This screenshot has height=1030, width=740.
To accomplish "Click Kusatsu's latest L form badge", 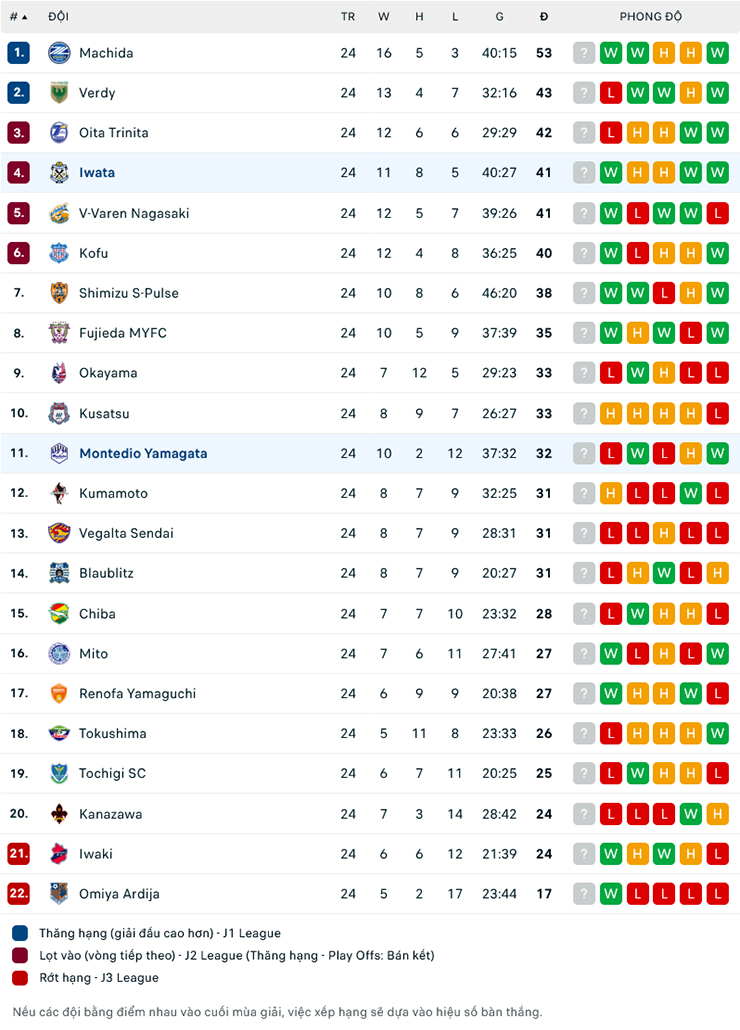I will pos(717,413).
